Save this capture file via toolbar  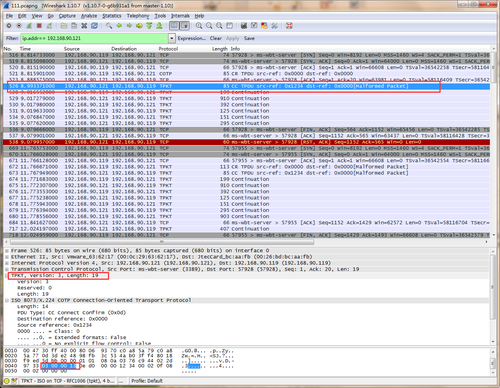click(74, 26)
